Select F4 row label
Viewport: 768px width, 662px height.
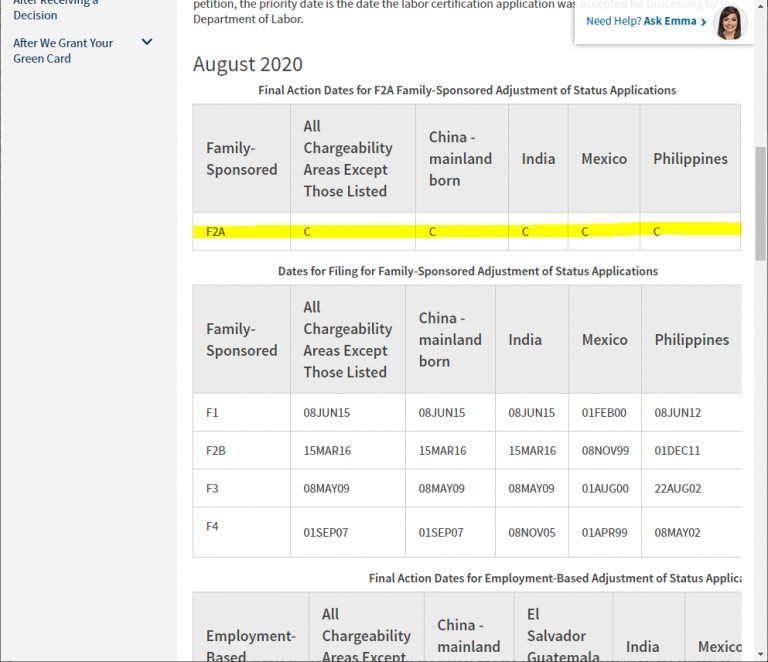pos(212,526)
